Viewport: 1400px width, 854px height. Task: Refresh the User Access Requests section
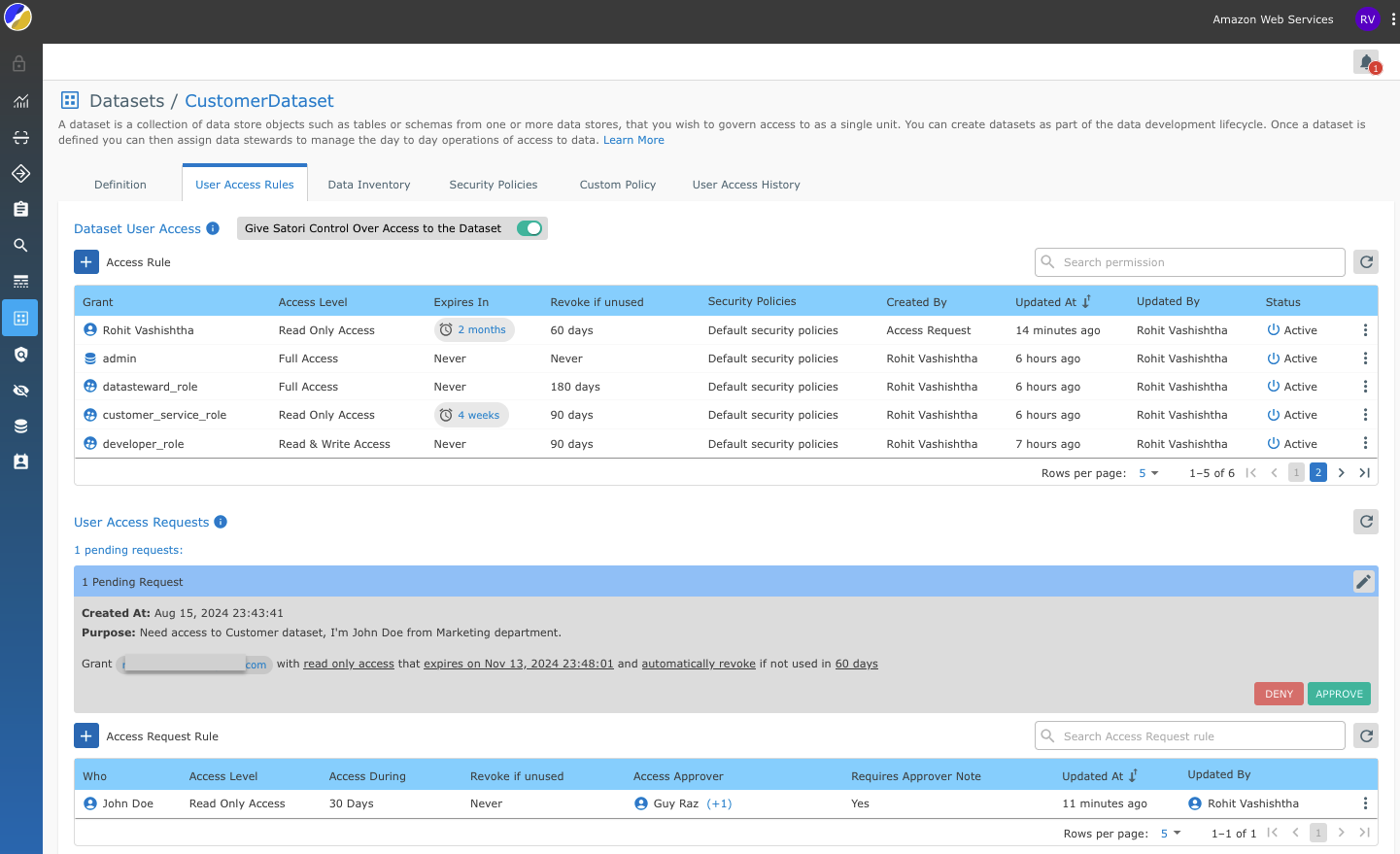[1366, 522]
